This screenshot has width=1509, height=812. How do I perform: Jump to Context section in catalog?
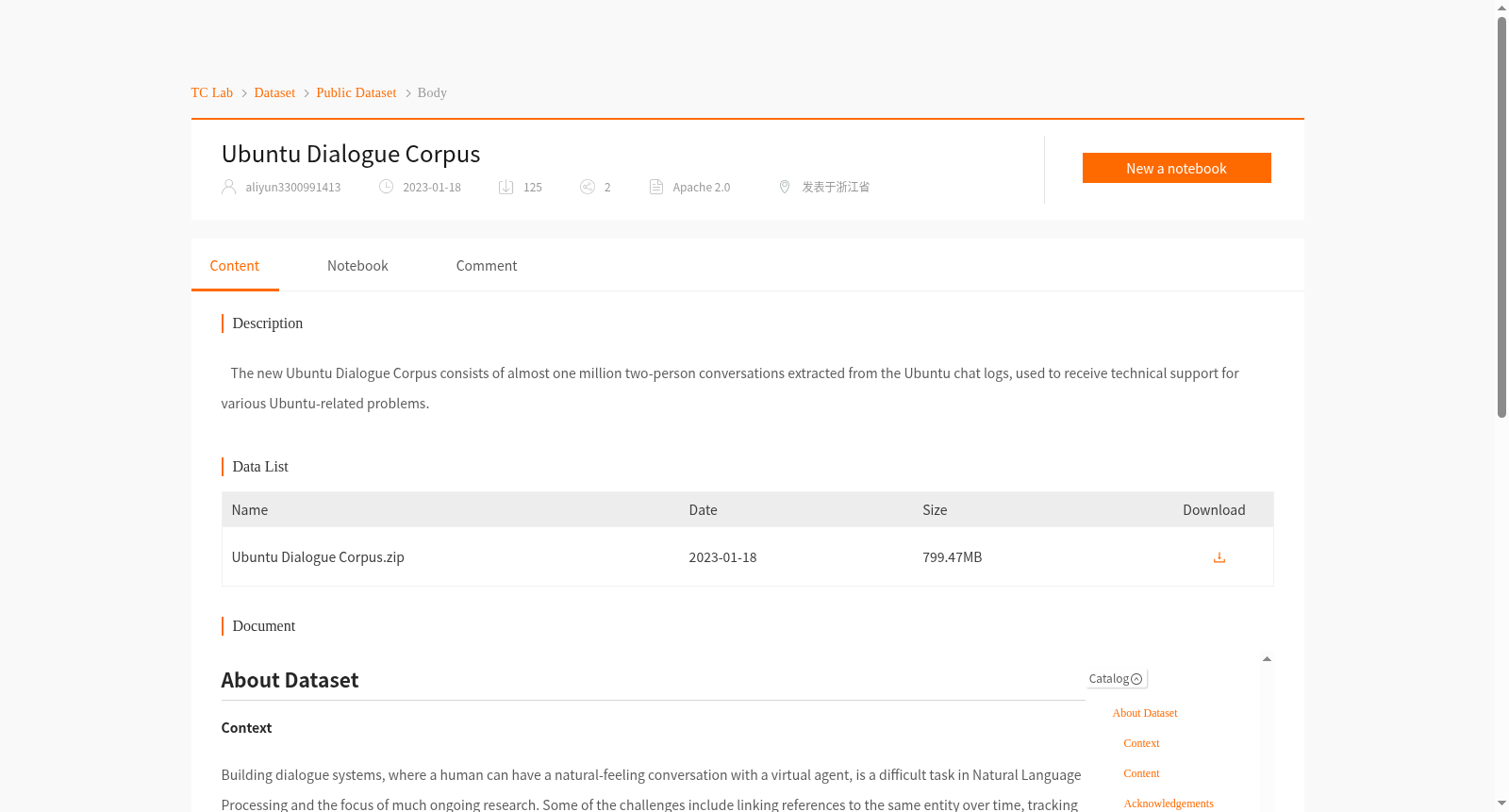(x=1141, y=743)
